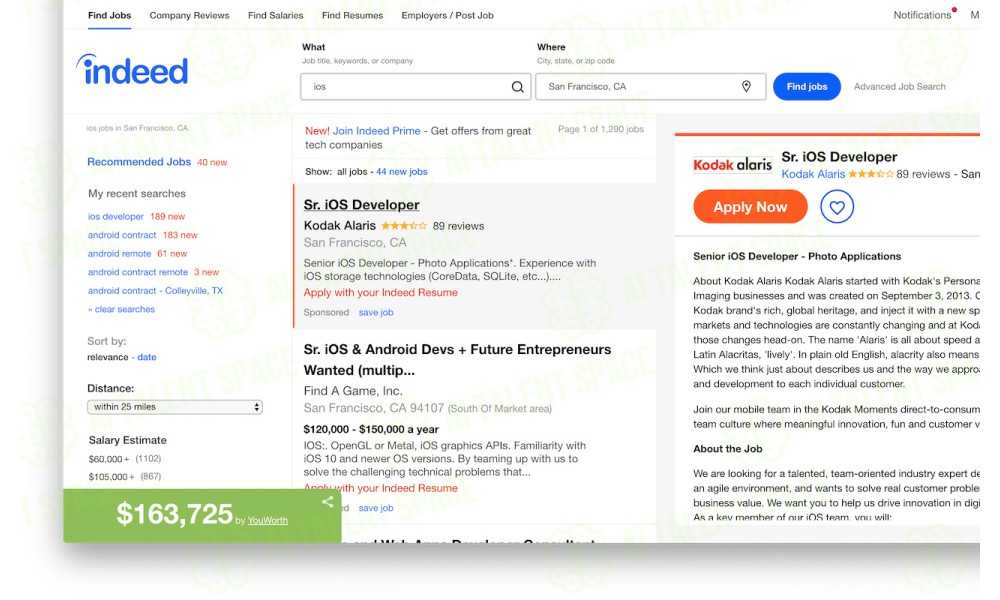Click the magnifier icon in the What field
This screenshot has width=1000, height=600.
(517, 87)
